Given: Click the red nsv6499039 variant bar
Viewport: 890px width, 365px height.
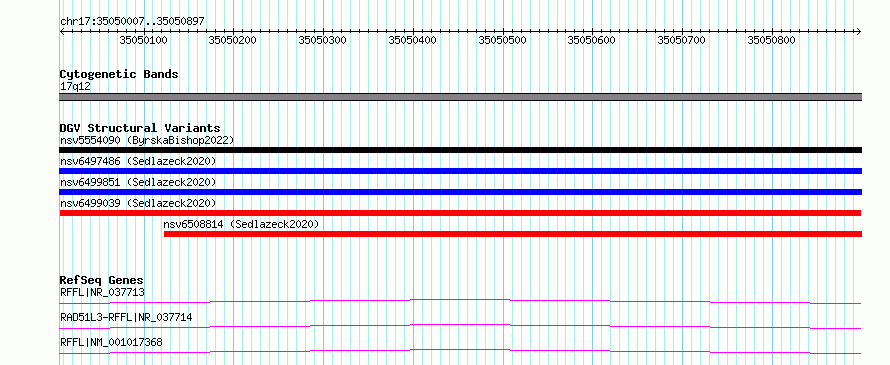Looking at the screenshot, I should pos(460,213).
